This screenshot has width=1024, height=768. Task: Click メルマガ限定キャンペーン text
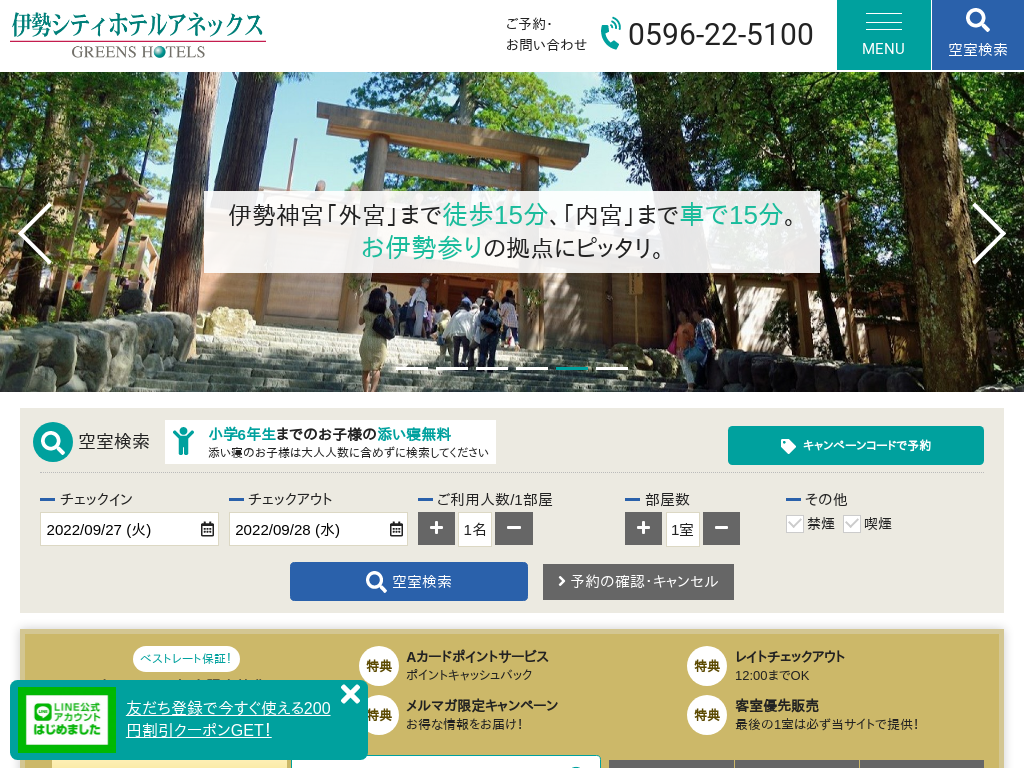point(482,705)
